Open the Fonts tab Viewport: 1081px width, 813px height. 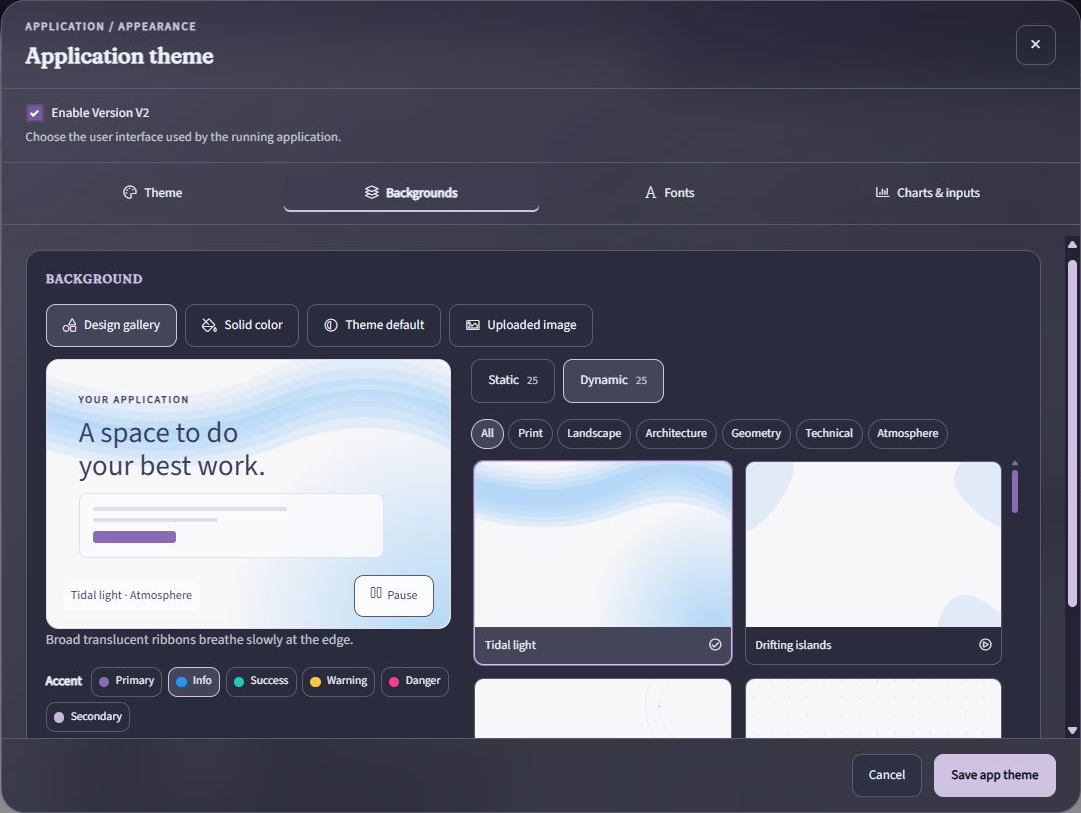669,193
